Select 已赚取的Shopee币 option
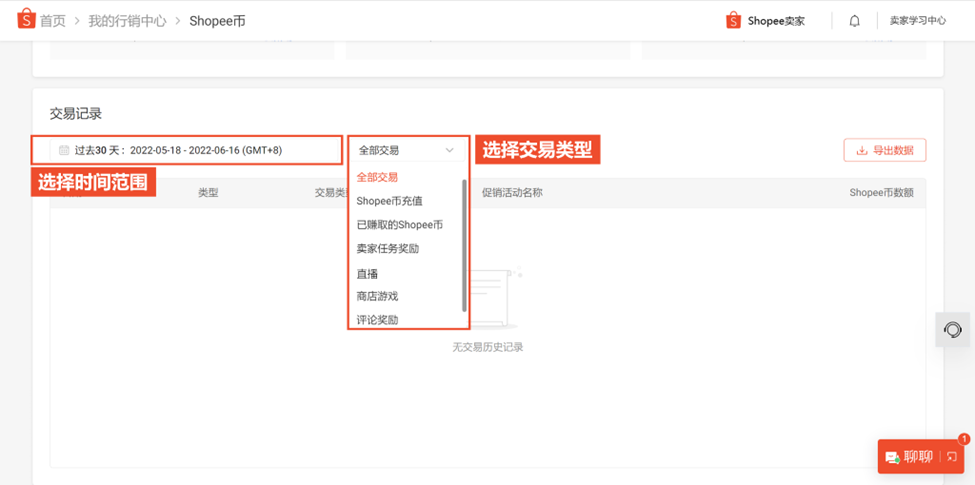The width and height of the screenshot is (975, 485). [400, 225]
